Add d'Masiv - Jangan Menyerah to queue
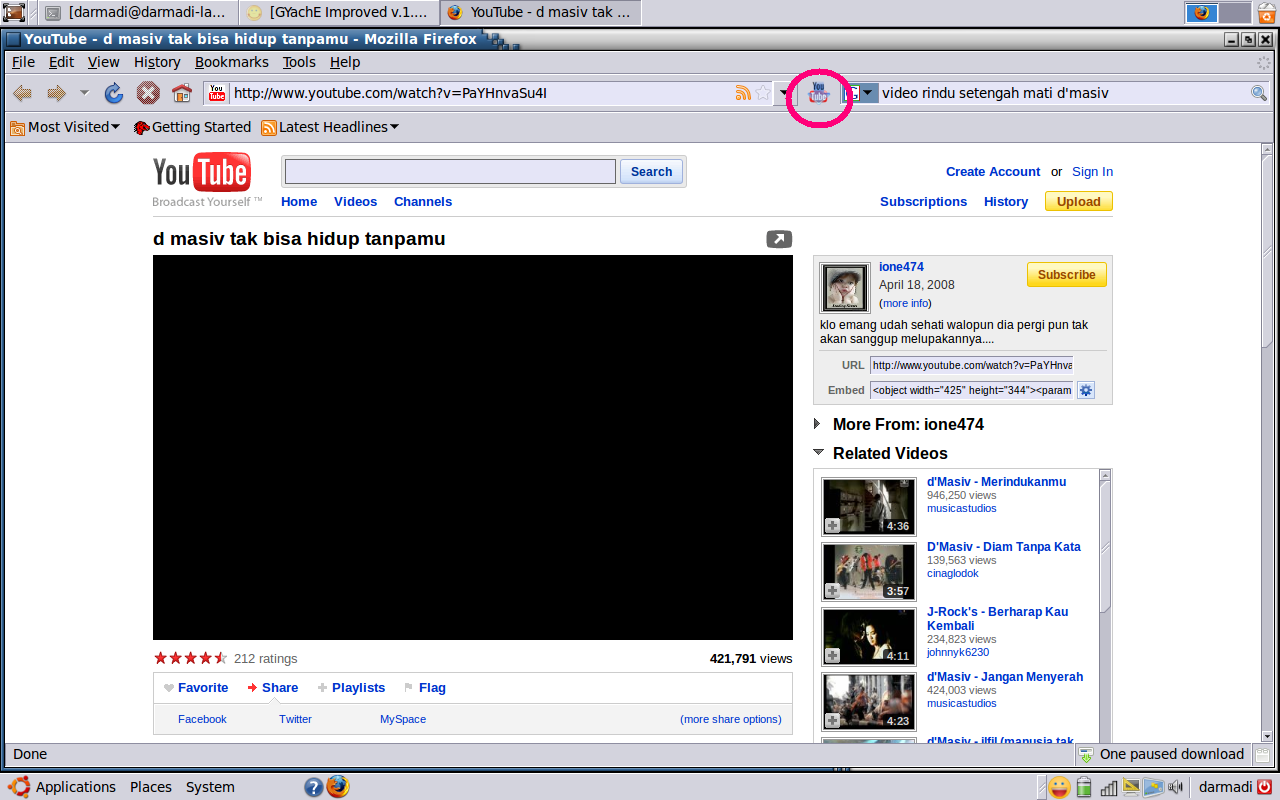Viewport: 1280px width, 800px height. click(x=832, y=720)
